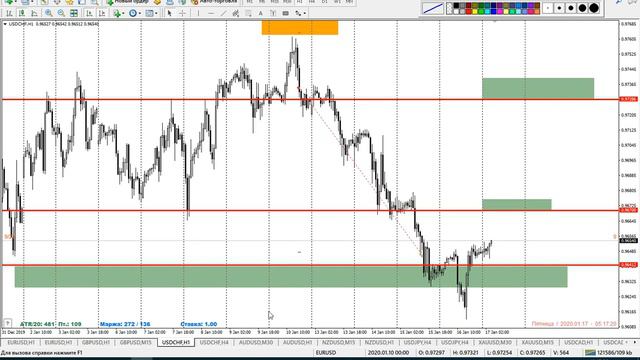
Task: Select the large green zone along chart bottom
Action: tap(291, 277)
